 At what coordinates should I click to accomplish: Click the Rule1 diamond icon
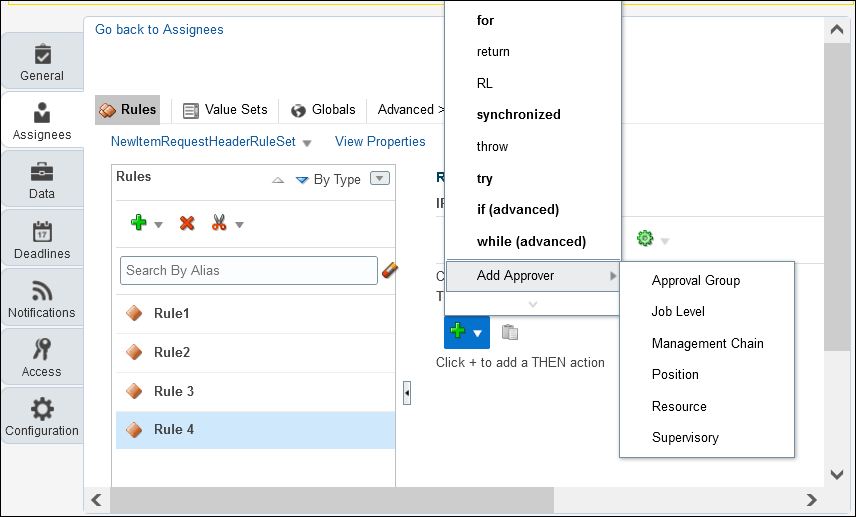(x=134, y=313)
